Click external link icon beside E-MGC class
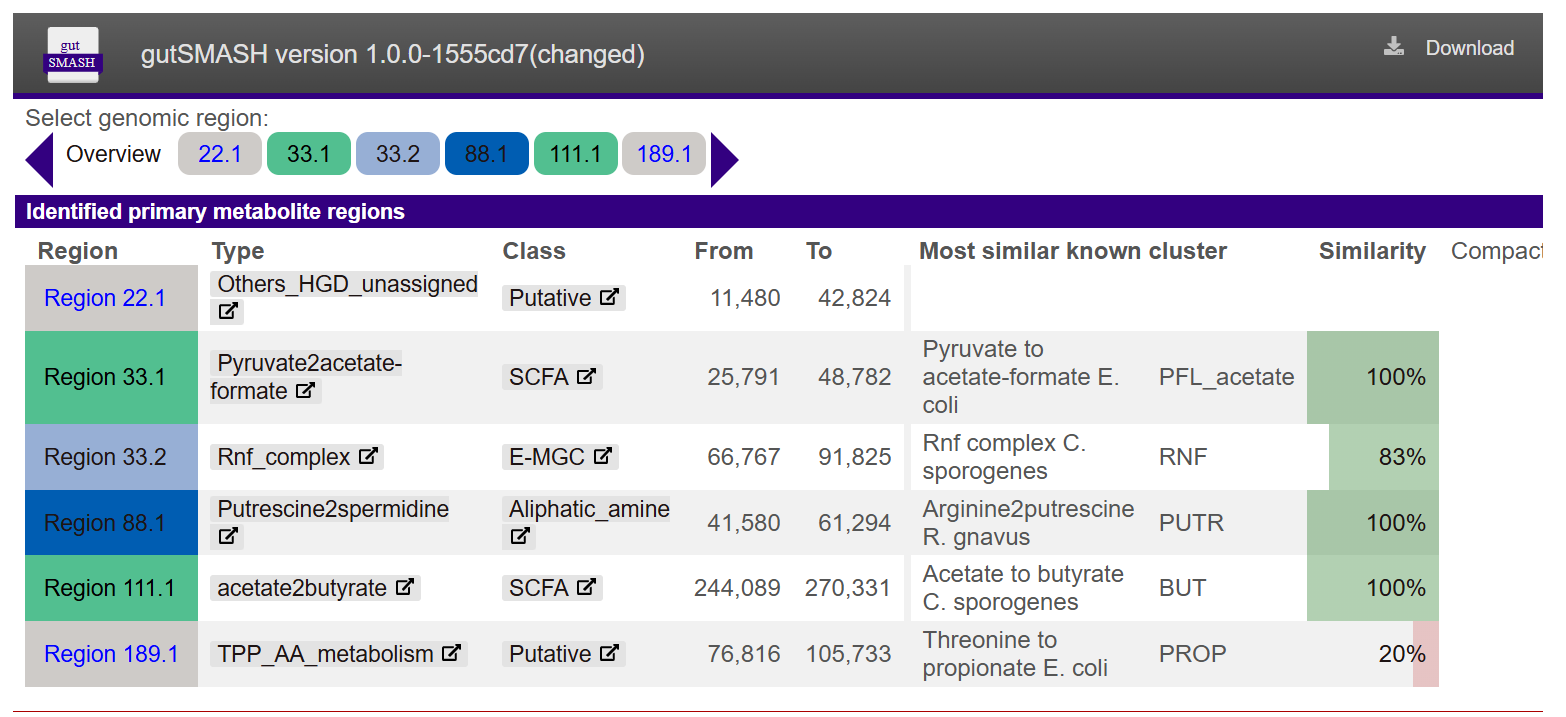Screen dimensions: 1566x717 [x=602, y=456]
